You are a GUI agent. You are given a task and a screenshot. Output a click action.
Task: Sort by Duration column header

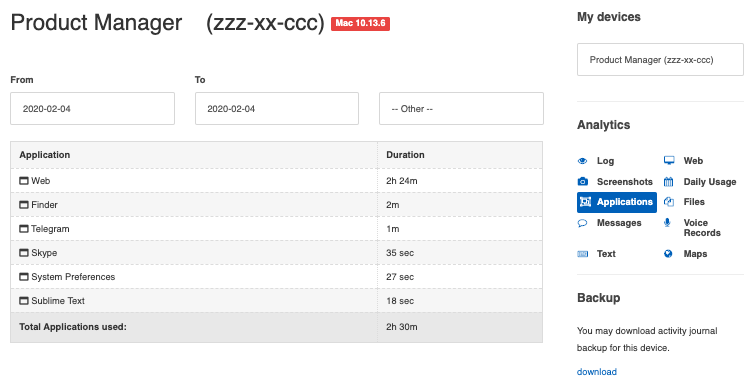405,155
